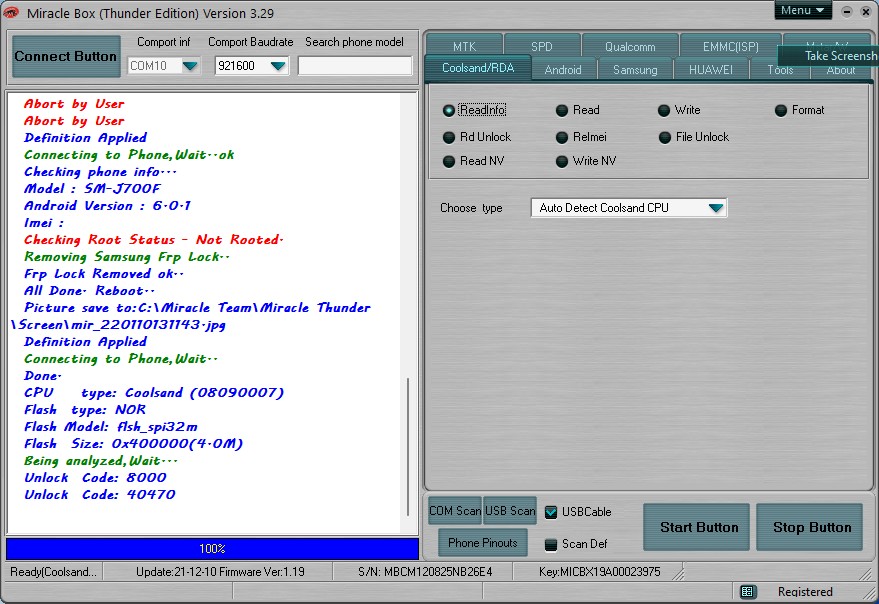Click the status bar grid icon near Registered
This screenshot has width=879, height=604.
(747, 592)
